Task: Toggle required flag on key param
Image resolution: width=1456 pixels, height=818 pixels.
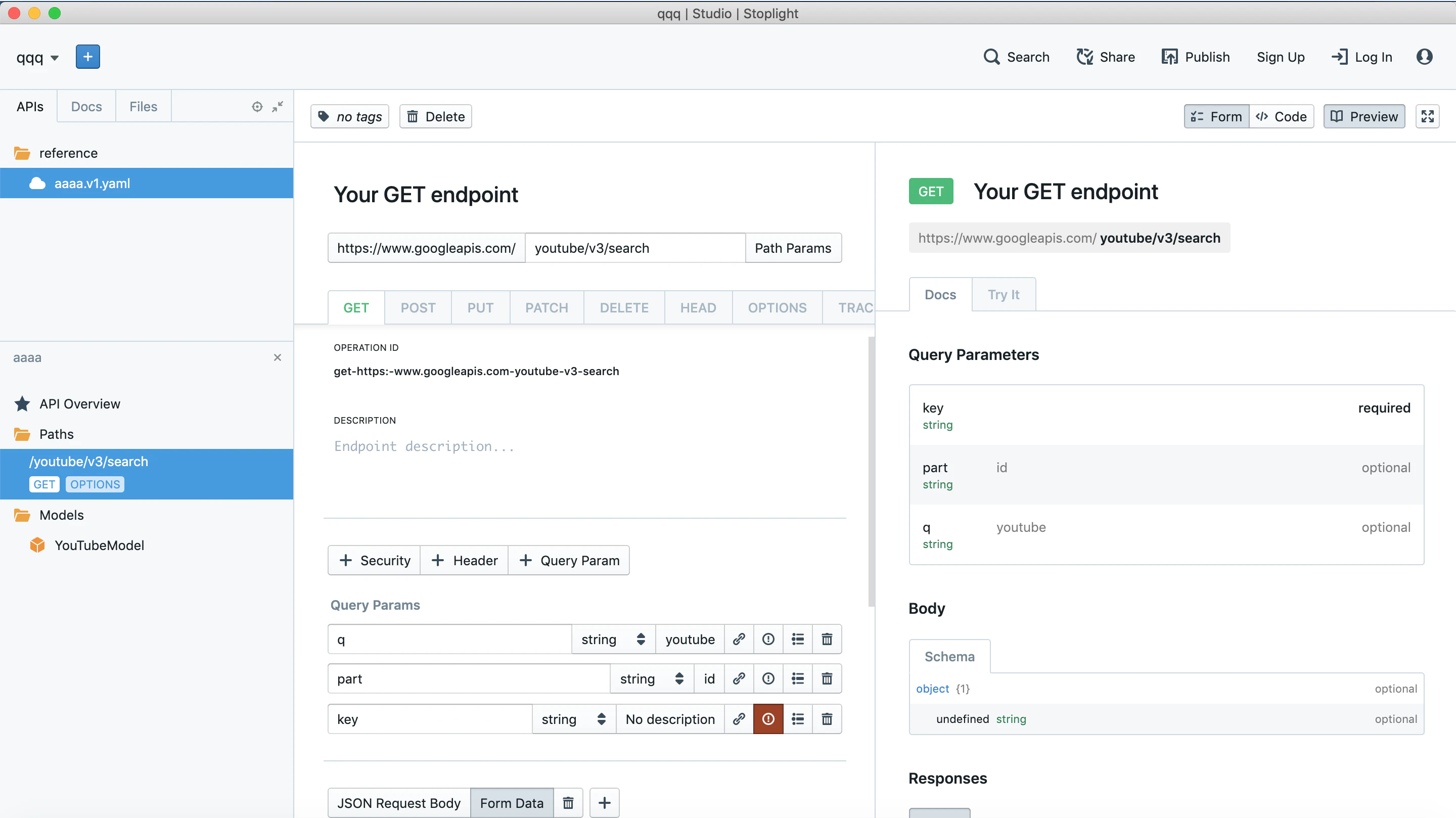Action: point(768,719)
